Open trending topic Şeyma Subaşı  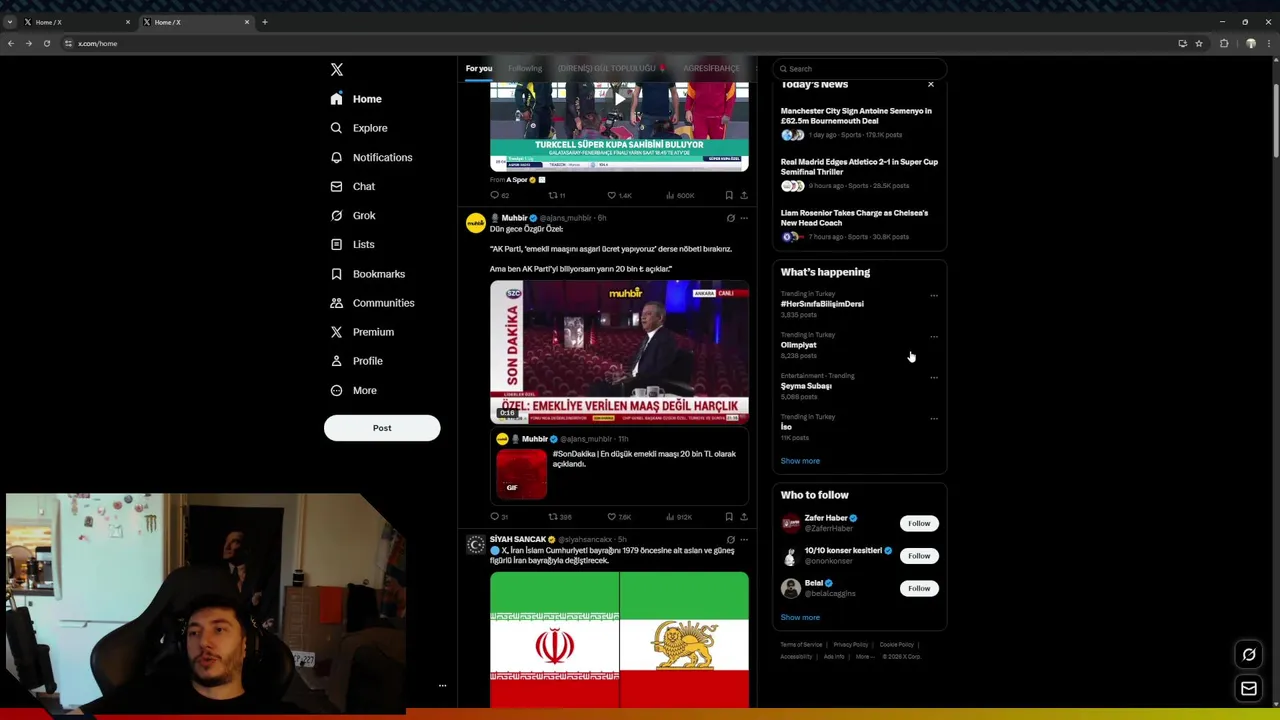pyautogui.click(x=806, y=386)
